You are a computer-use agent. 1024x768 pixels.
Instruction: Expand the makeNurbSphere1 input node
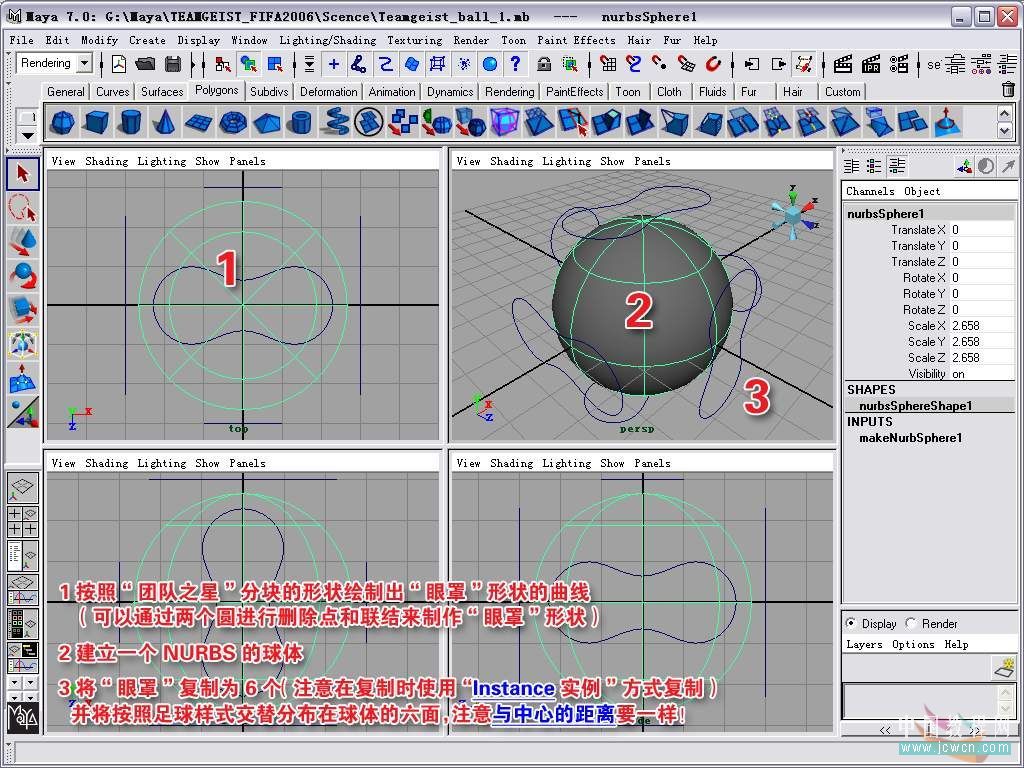point(910,438)
